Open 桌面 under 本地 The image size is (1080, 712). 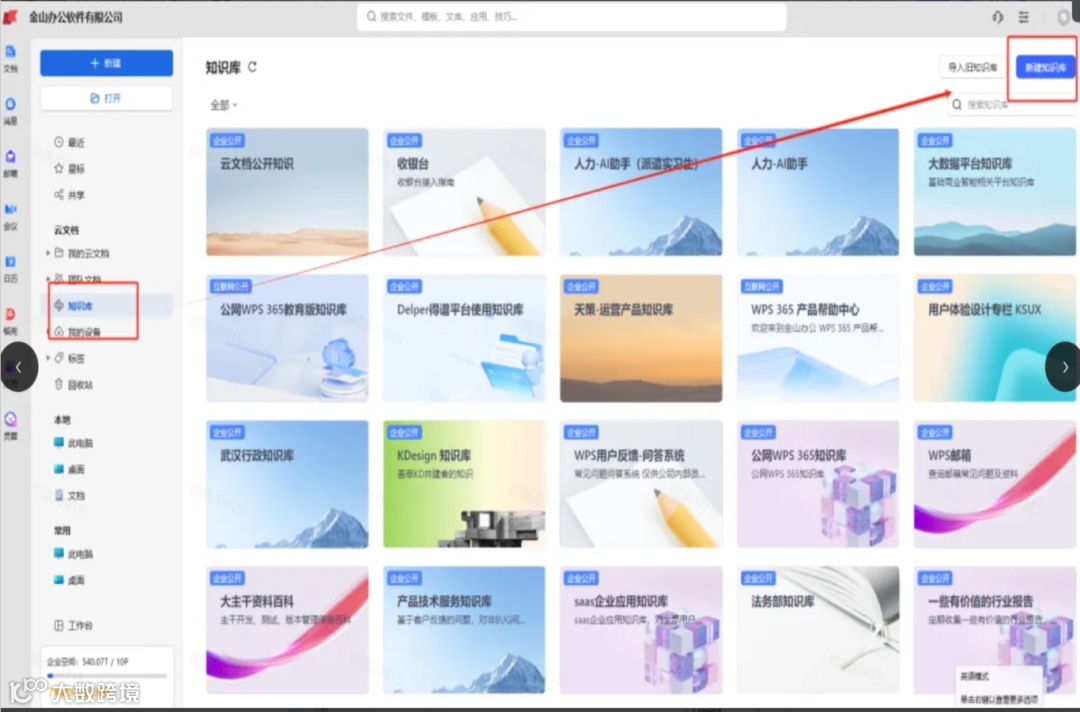click(70, 469)
